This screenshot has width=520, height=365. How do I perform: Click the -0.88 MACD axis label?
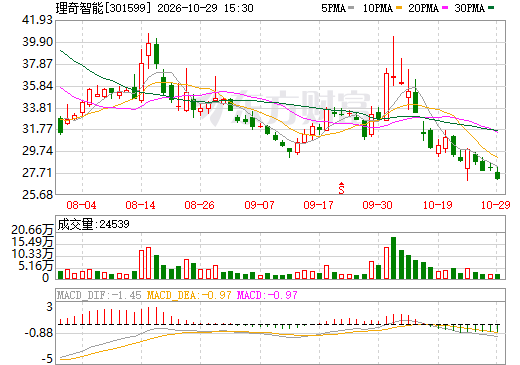click(39, 333)
